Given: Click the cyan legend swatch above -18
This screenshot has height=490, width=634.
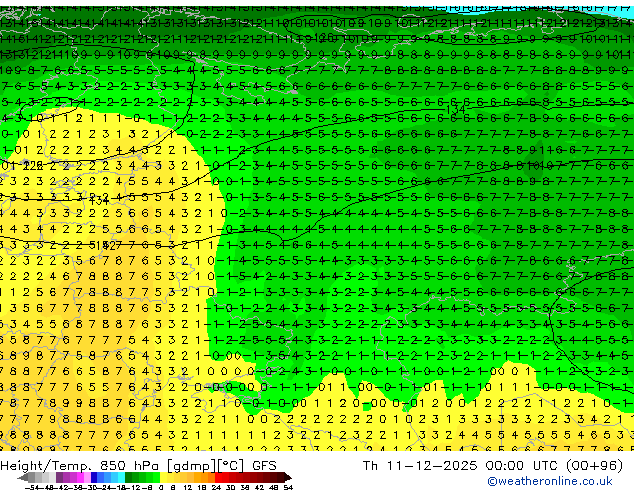Looking at the screenshot, I should click(x=121, y=477).
